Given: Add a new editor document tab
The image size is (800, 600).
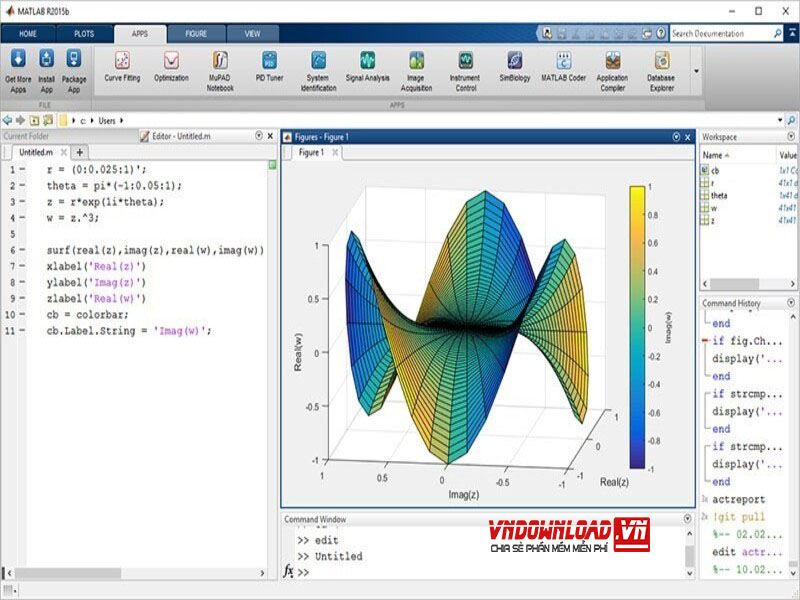Looking at the screenshot, I should [80, 152].
